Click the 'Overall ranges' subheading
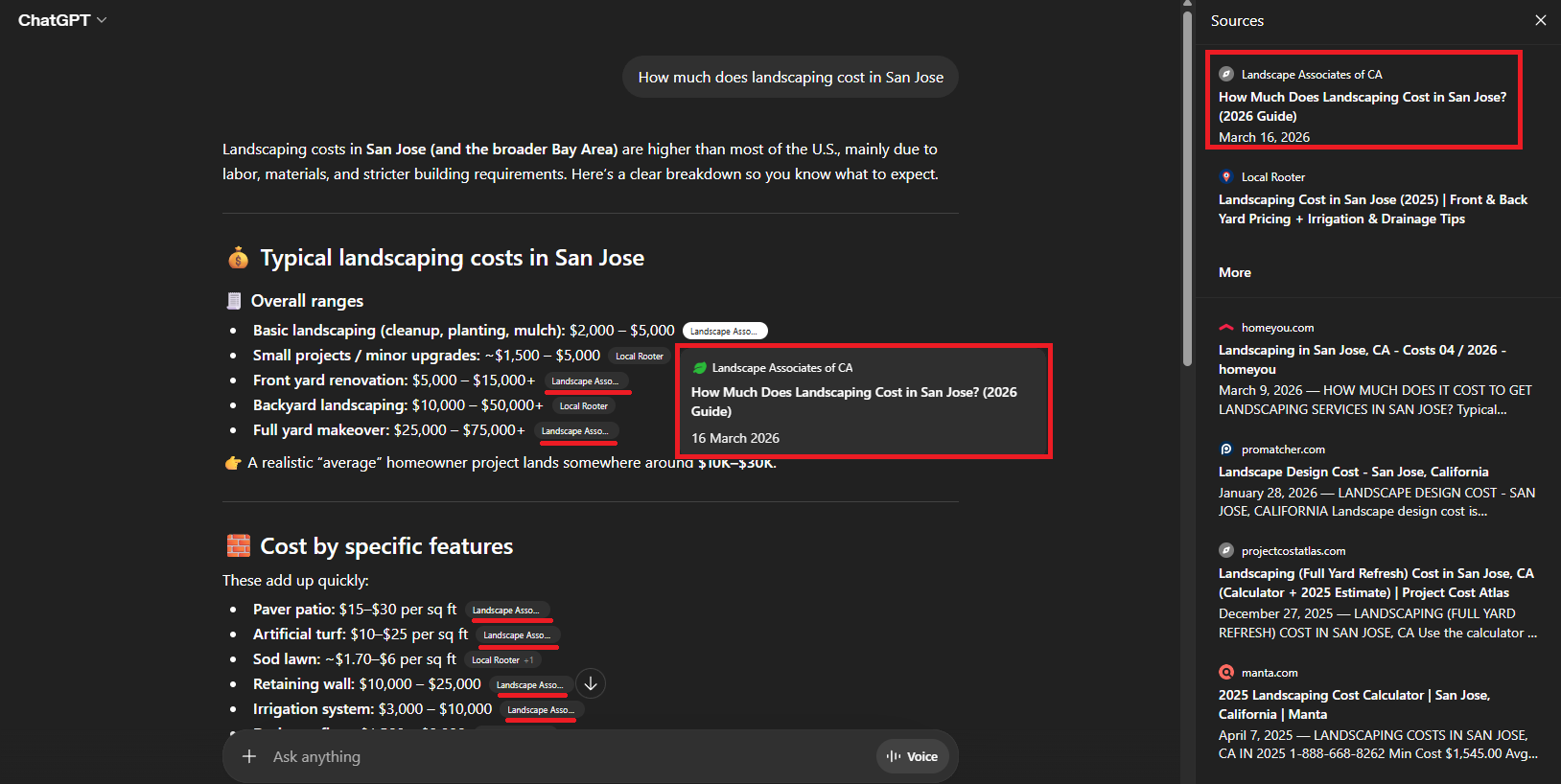1561x784 pixels. [x=307, y=301]
